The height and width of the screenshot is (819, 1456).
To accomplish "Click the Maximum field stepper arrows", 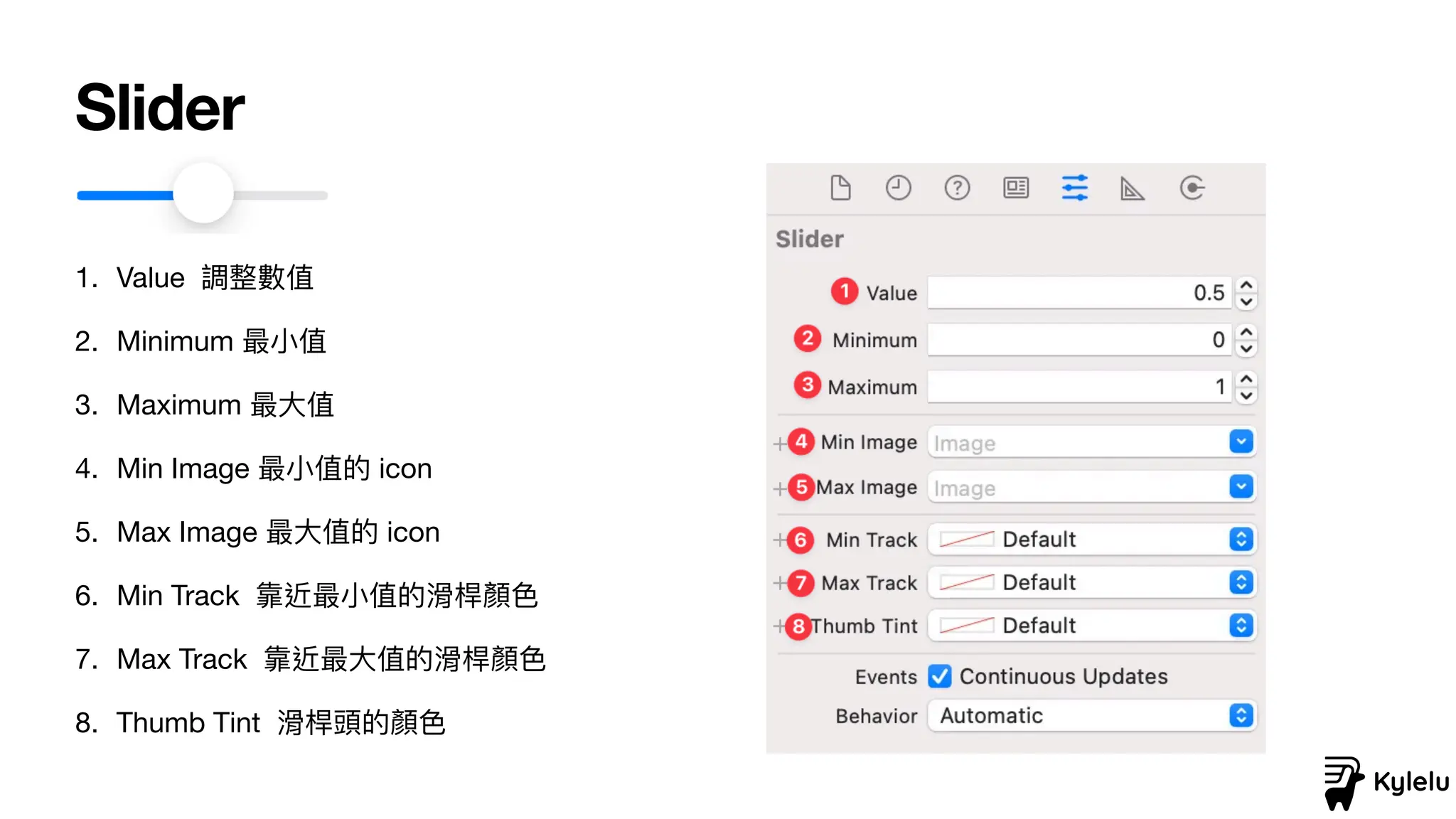I will (x=1246, y=387).
